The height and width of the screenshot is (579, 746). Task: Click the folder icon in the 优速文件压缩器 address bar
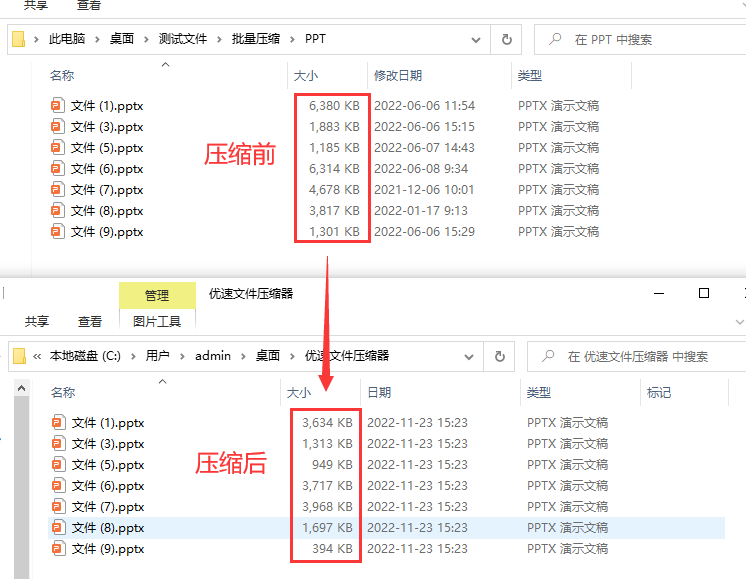pyautogui.click(x=19, y=356)
